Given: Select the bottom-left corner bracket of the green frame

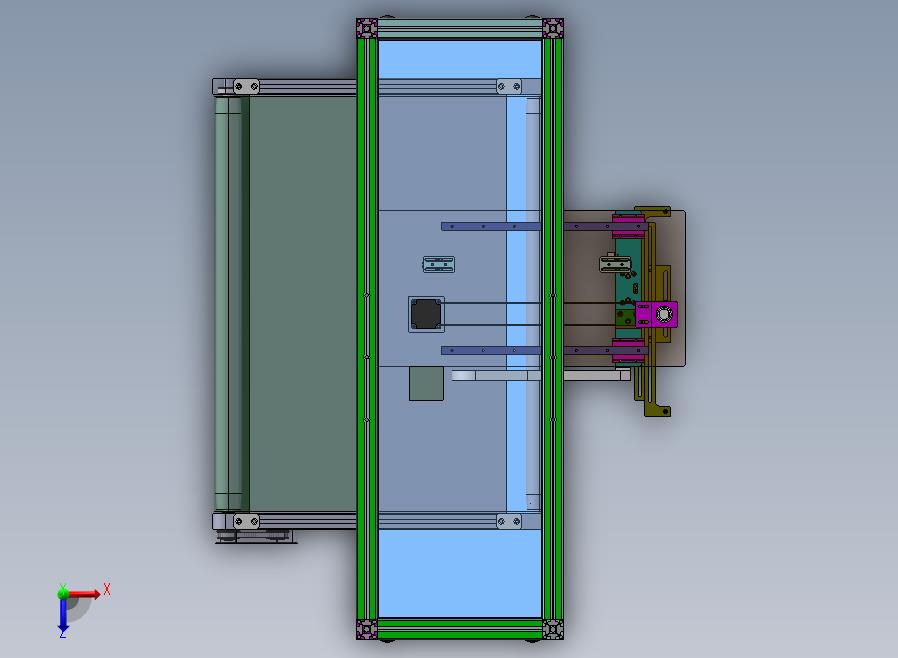Looking at the screenshot, I should [x=367, y=629].
